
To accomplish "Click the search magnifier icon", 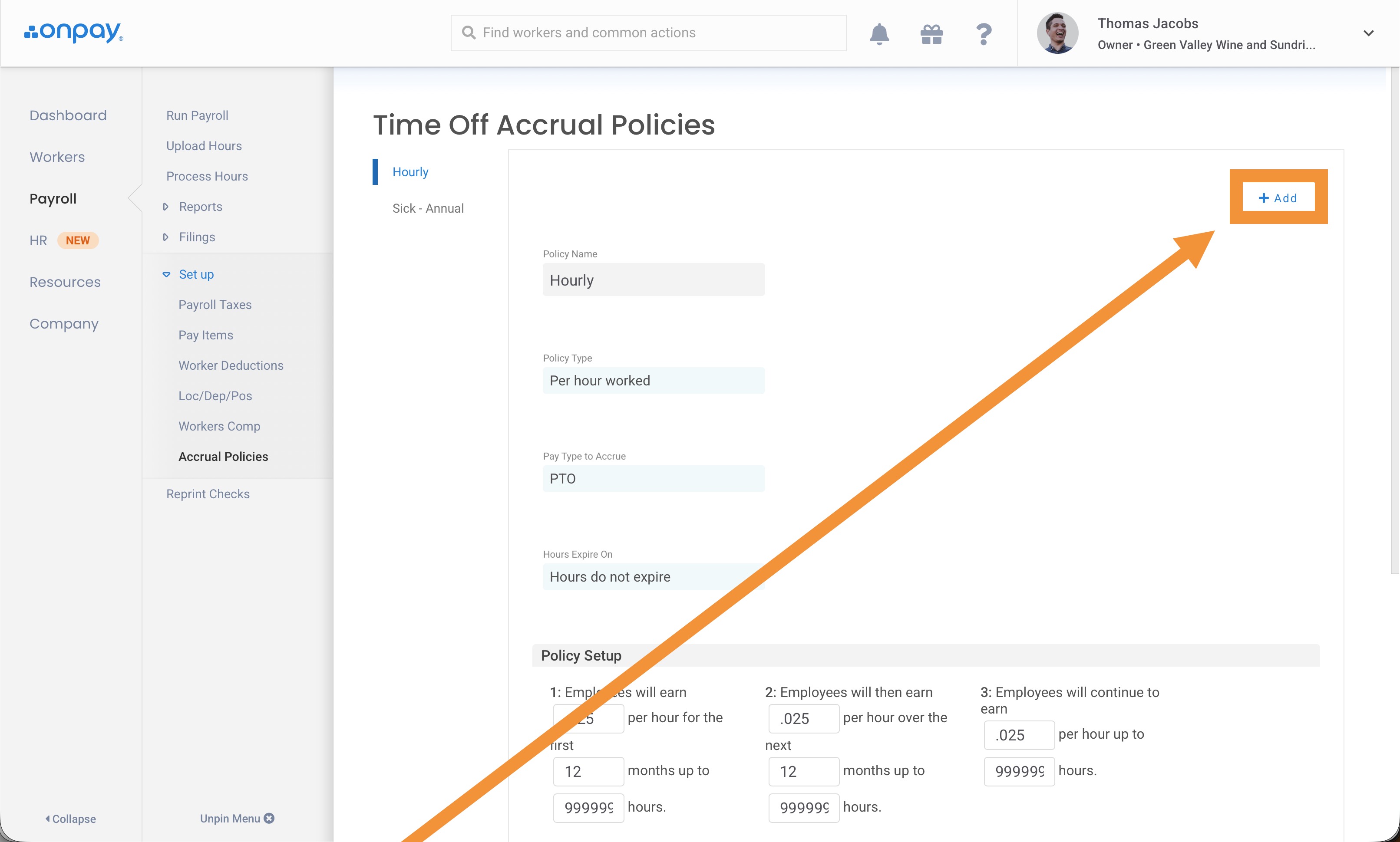I will click(x=468, y=33).
